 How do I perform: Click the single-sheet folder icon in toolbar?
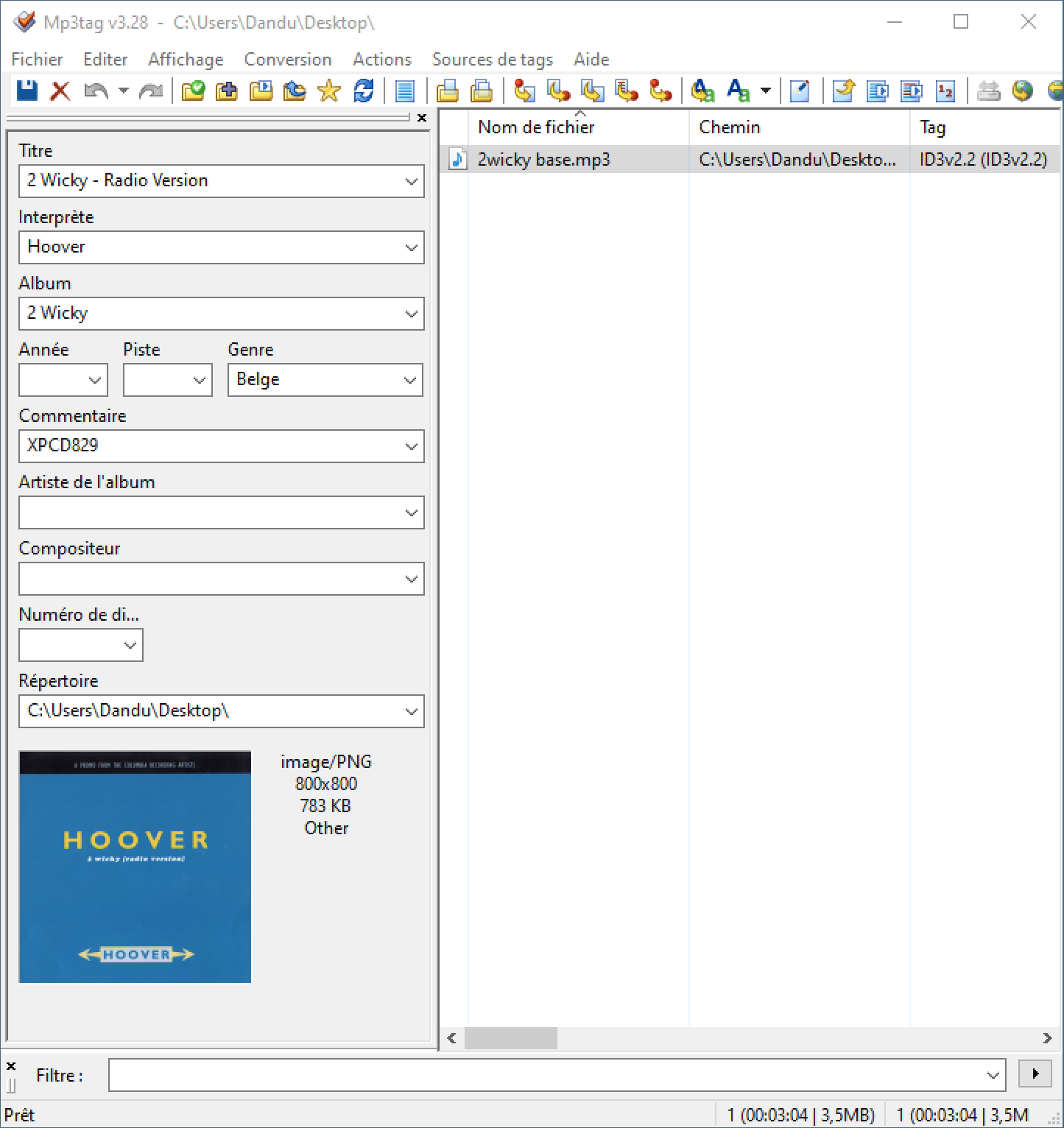pyautogui.click(x=448, y=91)
